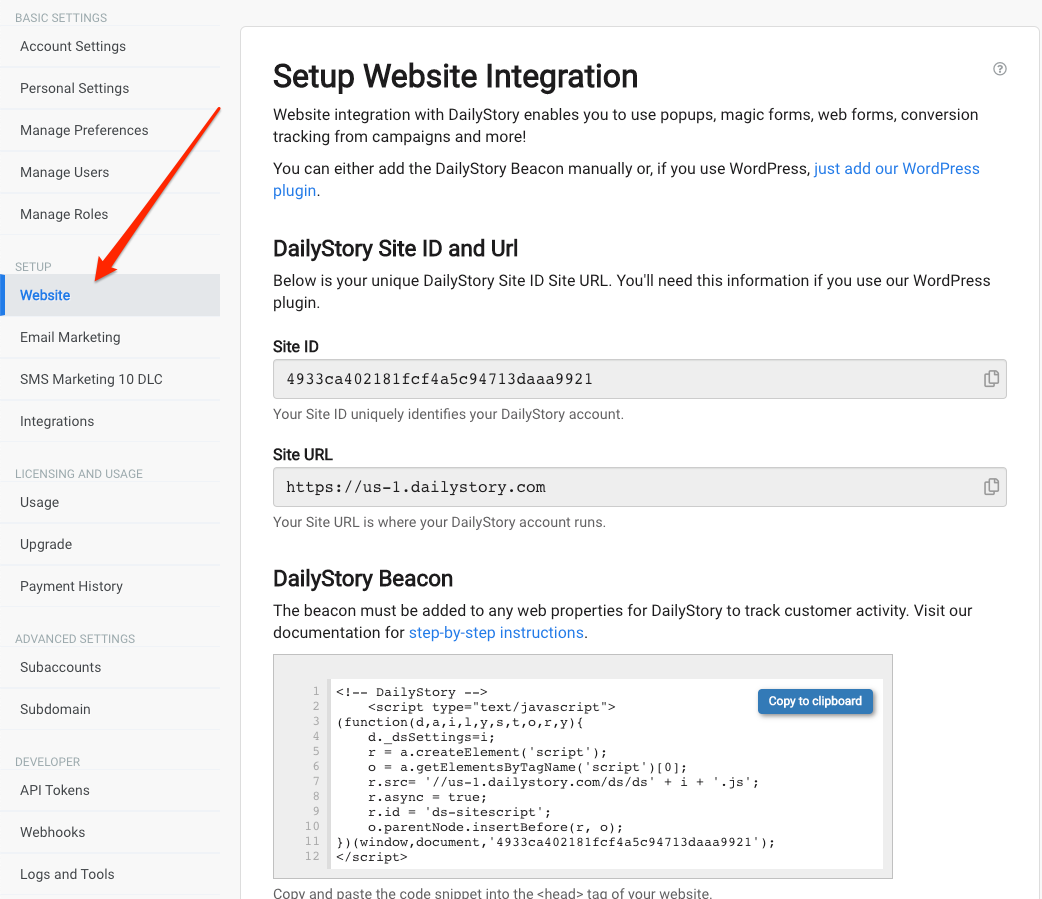Viewport: 1042px width, 899px height.
Task: Click the Site URL label
Action: (303, 454)
